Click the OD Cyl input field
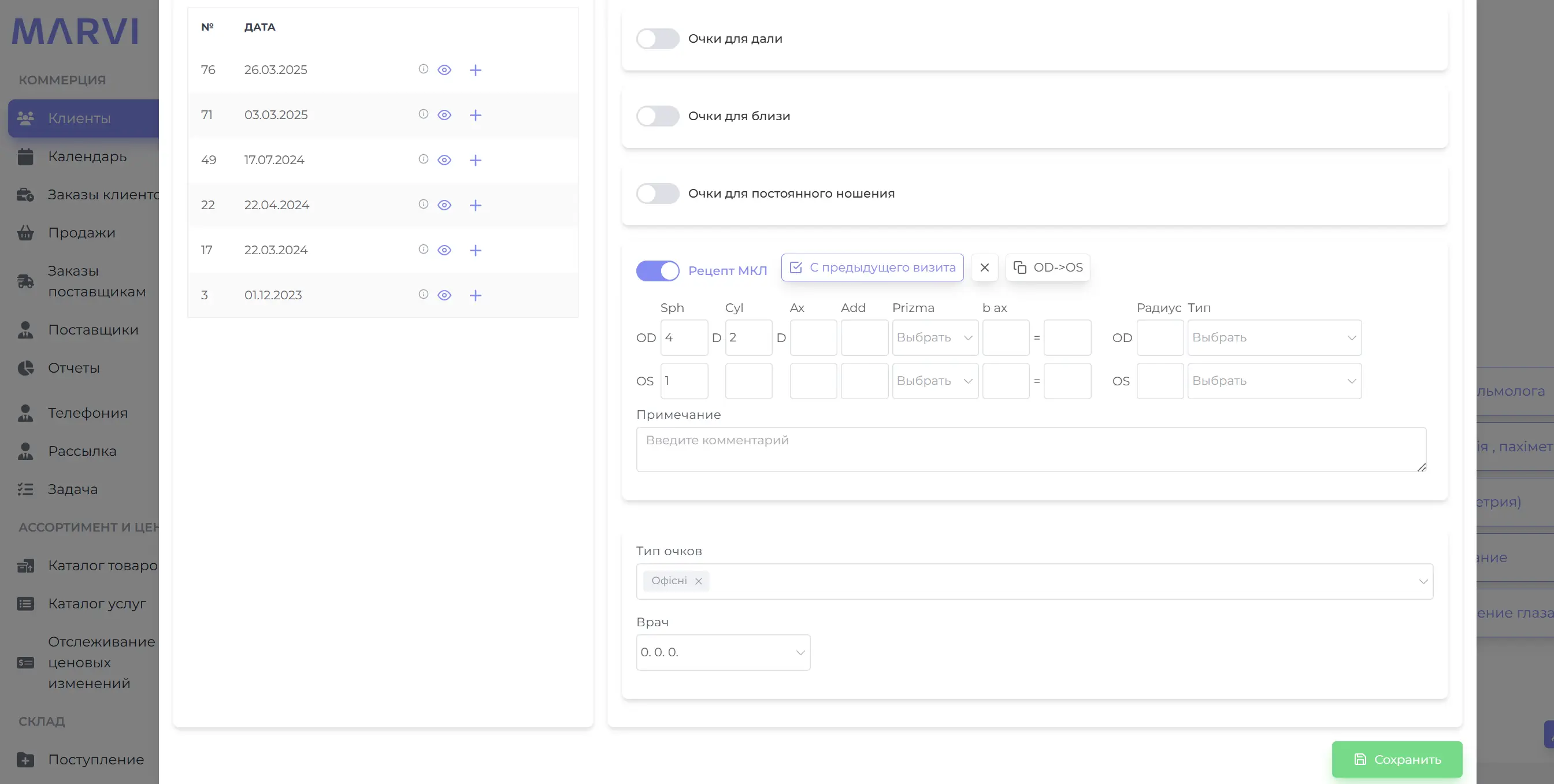The width and height of the screenshot is (1554, 784). click(x=748, y=338)
